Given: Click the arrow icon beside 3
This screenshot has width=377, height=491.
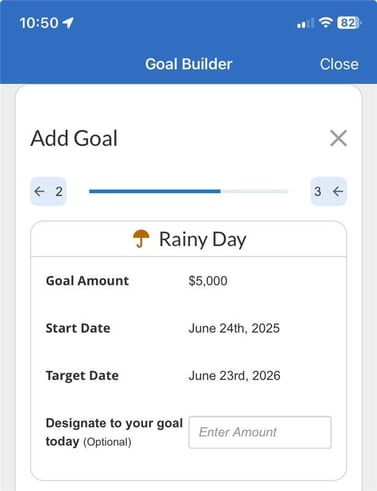Looking at the screenshot, I should 338,191.
